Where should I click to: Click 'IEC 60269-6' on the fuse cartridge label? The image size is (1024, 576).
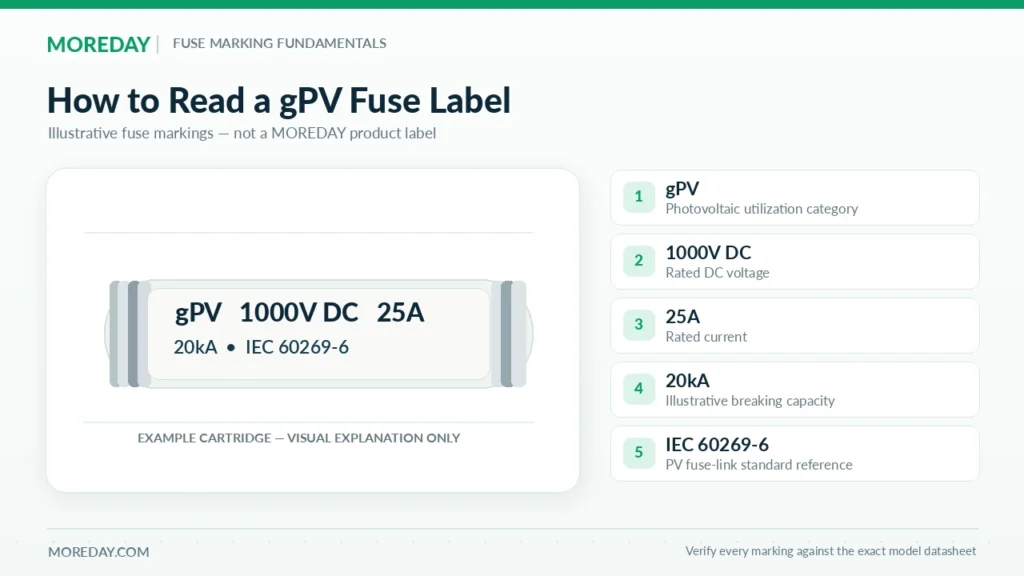(297, 347)
